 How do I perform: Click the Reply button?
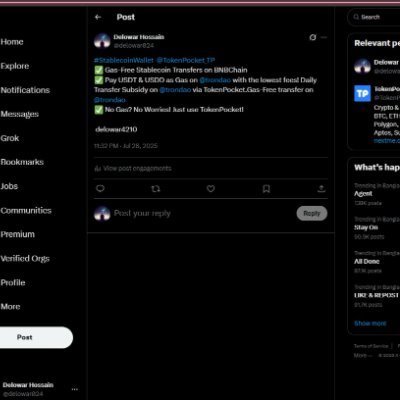click(x=312, y=213)
